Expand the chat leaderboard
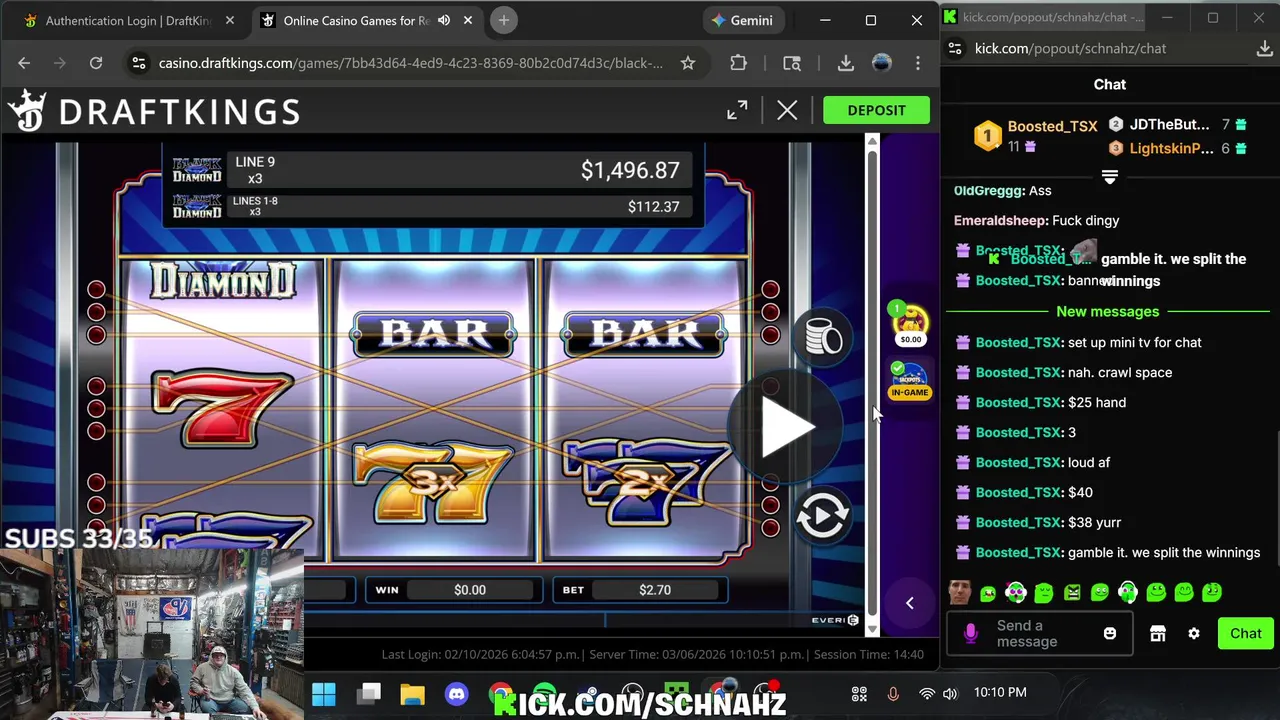The height and width of the screenshot is (720, 1280). pyautogui.click(x=1110, y=177)
